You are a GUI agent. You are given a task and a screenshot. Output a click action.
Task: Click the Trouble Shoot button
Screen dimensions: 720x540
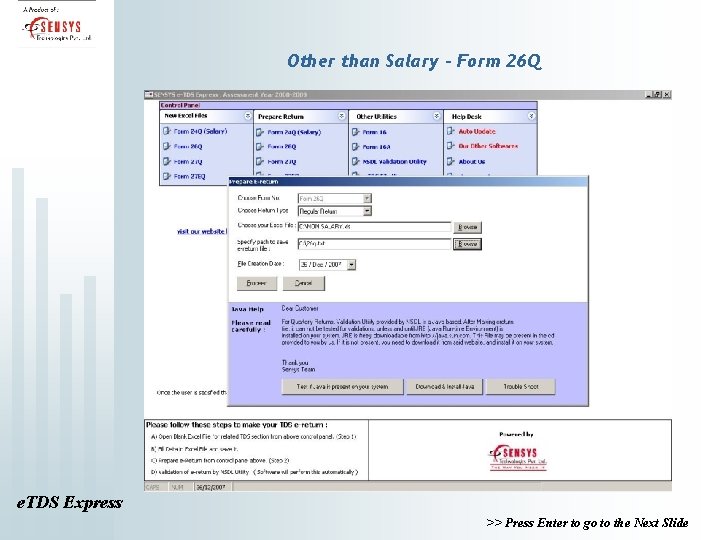pos(521,387)
